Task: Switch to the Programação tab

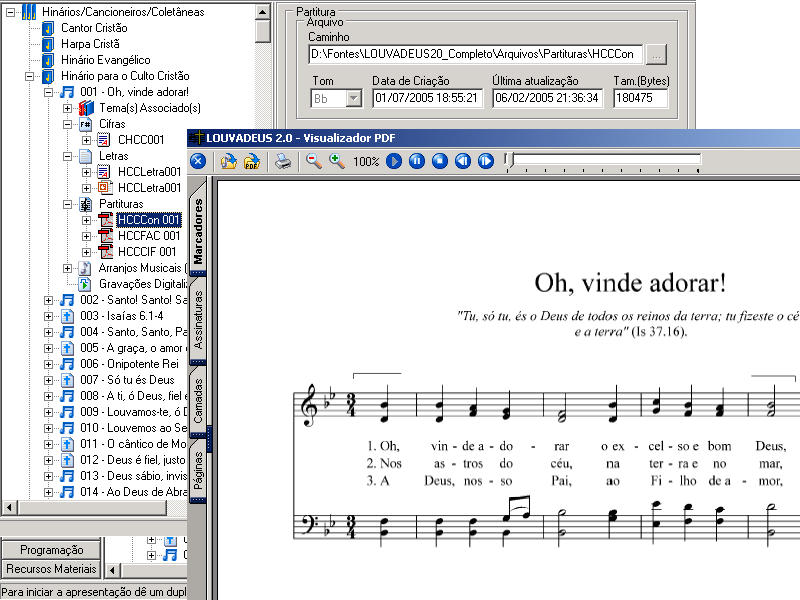Action: click(x=52, y=549)
